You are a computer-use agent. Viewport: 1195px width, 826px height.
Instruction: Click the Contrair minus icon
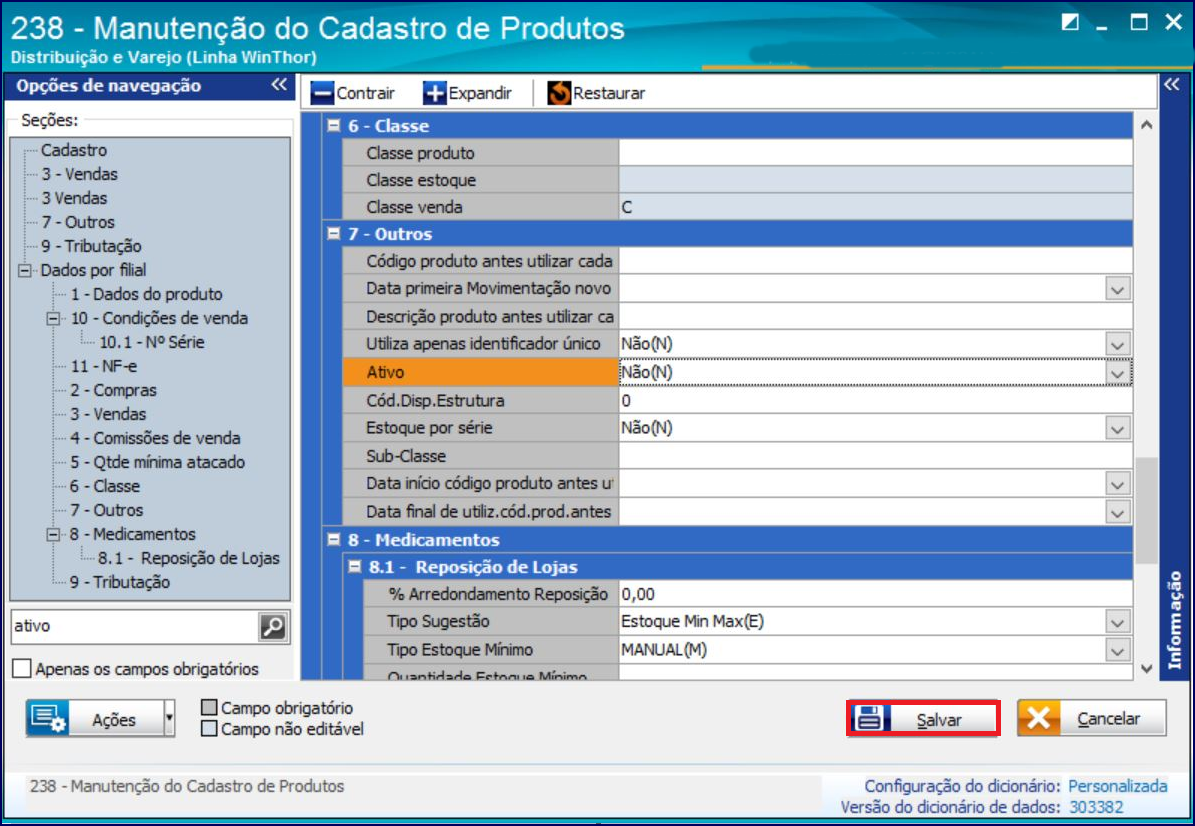pyautogui.click(x=322, y=94)
